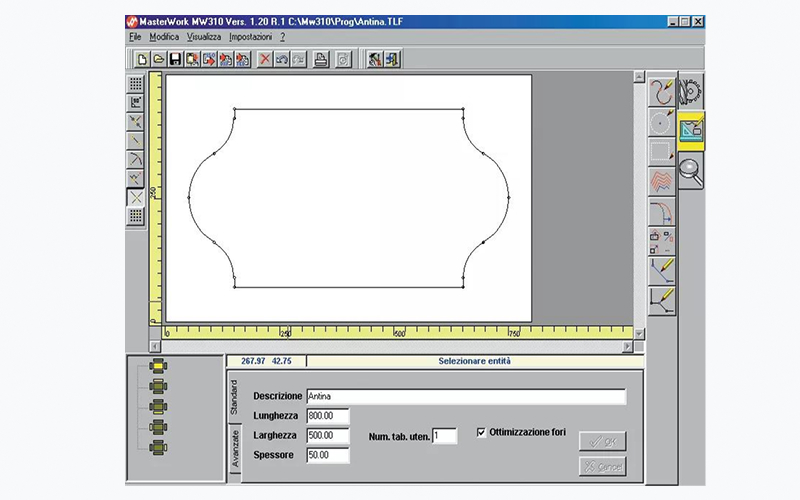Image resolution: width=800 pixels, height=500 pixels.
Task: Switch to the saw blade machining tab
Action: 691,92
